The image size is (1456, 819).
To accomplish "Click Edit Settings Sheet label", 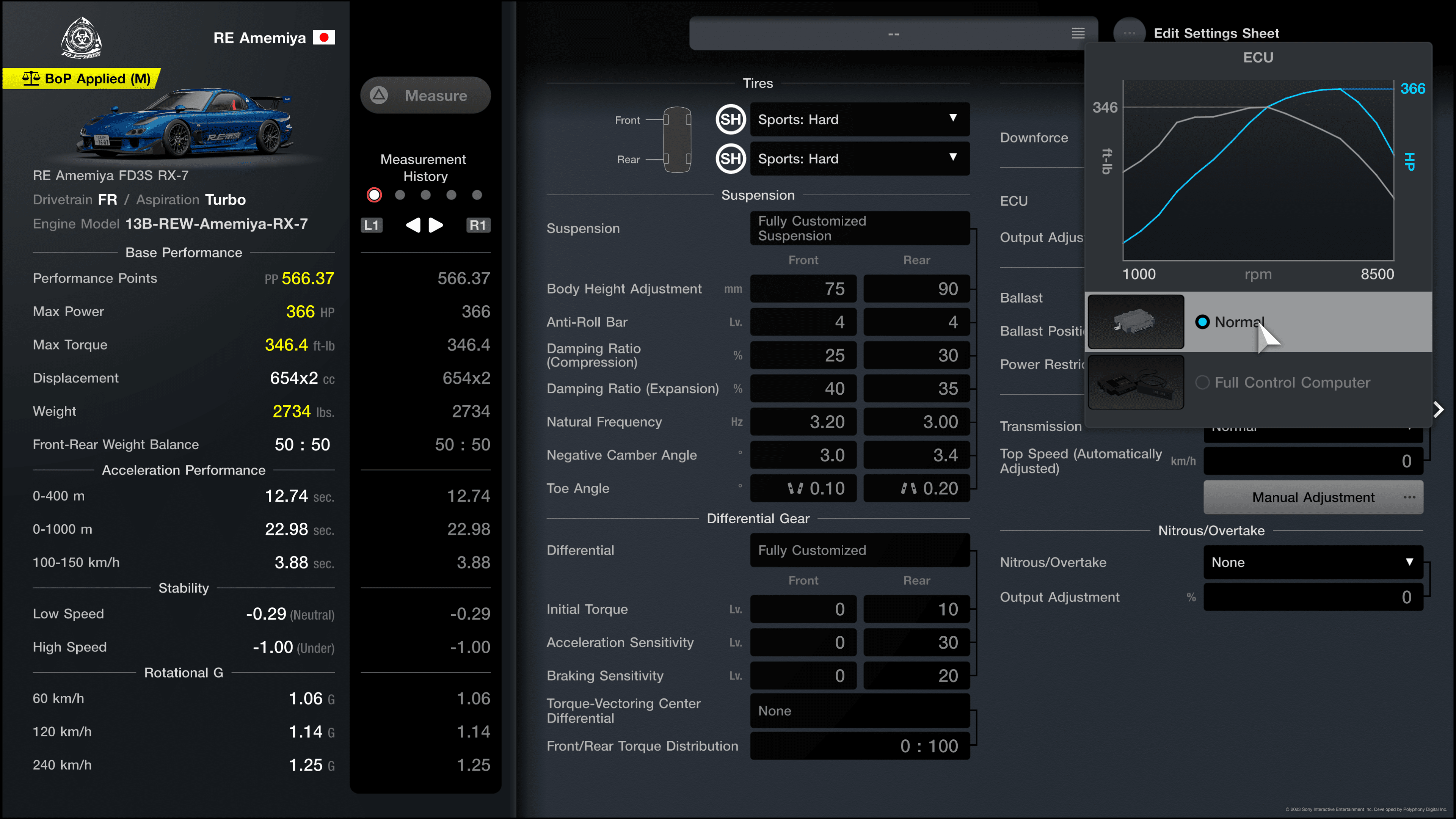I will coord(1216,33).
